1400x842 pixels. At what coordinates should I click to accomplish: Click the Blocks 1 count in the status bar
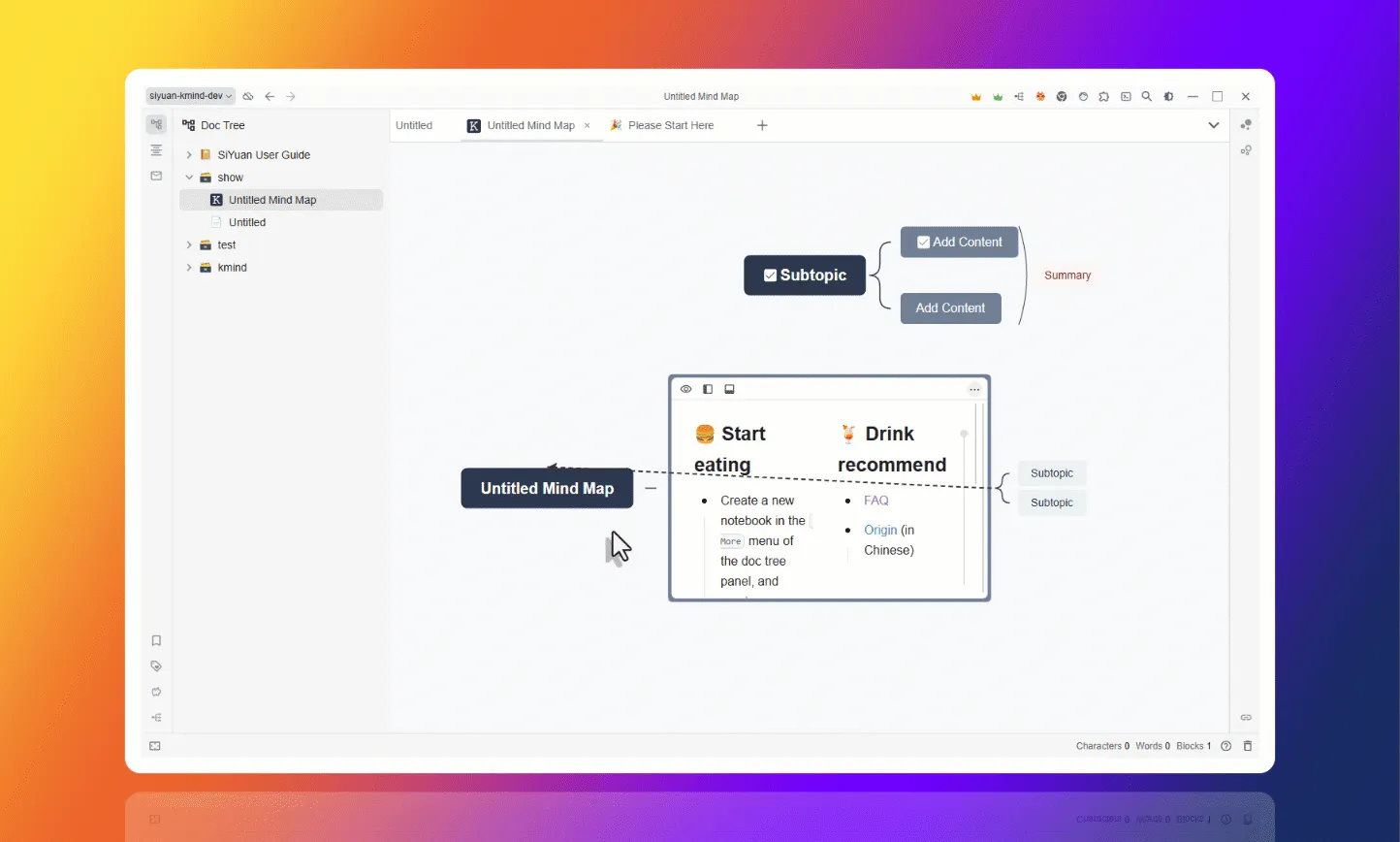(1193, 746)
